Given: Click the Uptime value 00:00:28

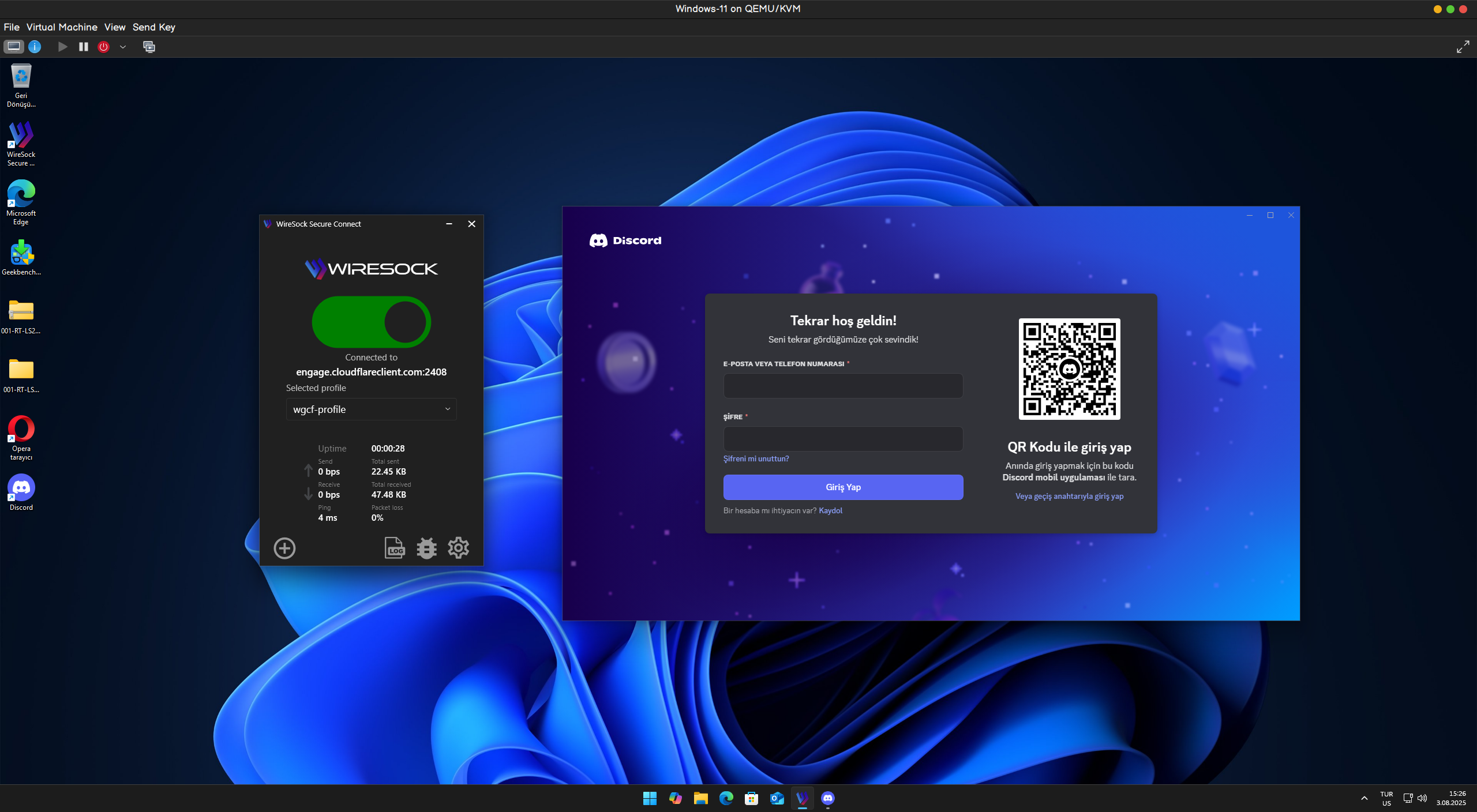Looking at the screenshot, I should pyautogui.click(x=388, y=449).
